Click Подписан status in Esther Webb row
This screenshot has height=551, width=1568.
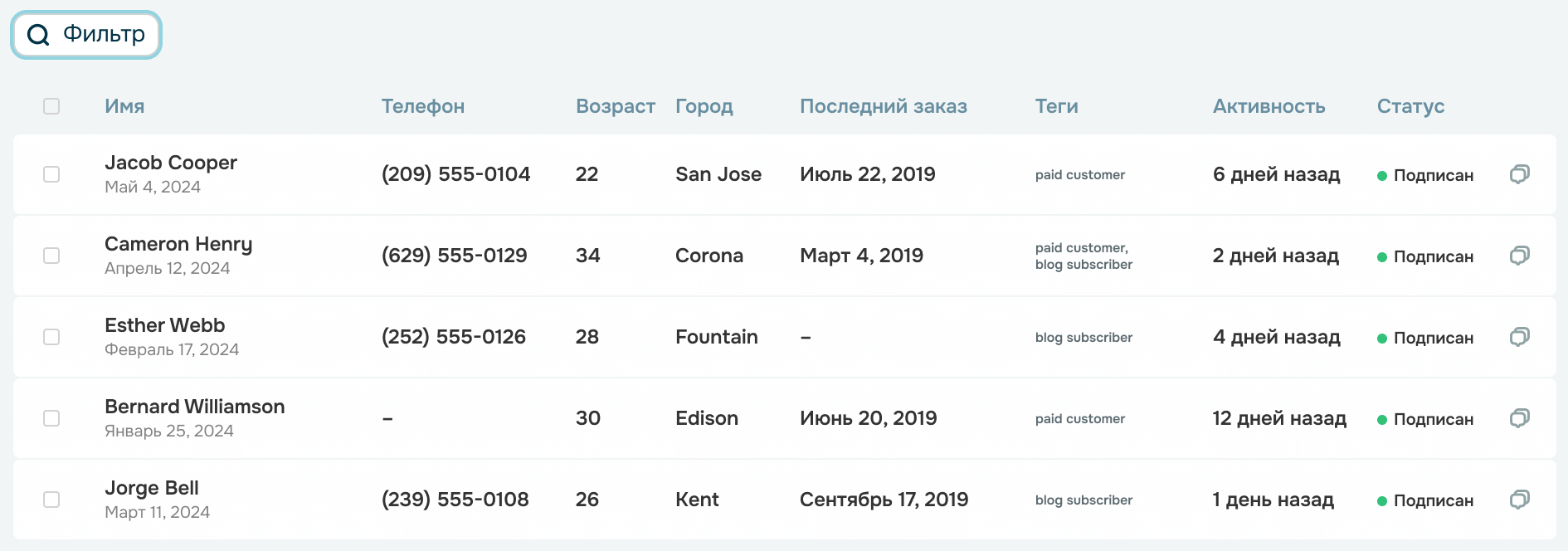point(1425,338)
